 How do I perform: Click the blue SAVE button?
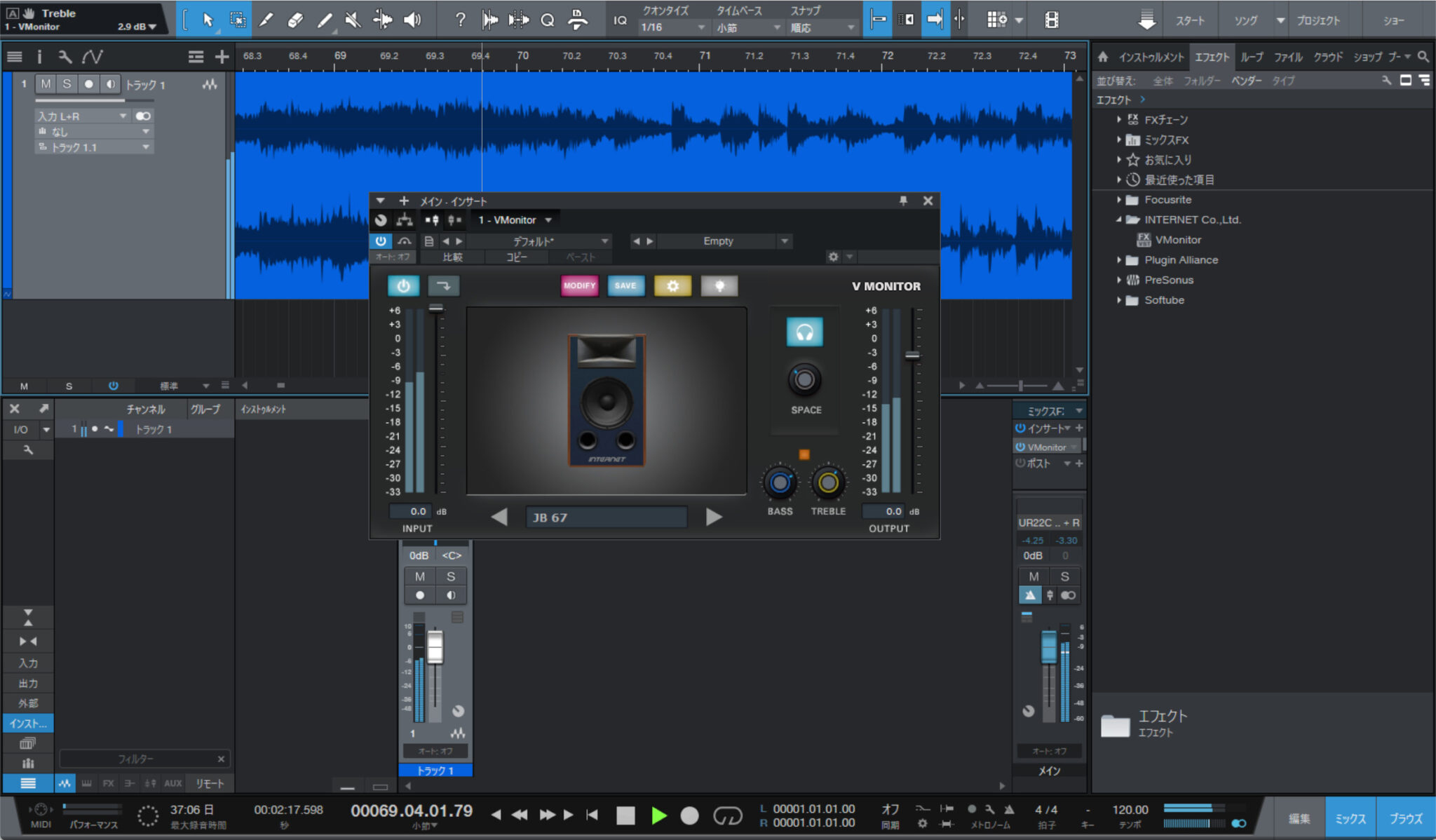(x=625, y=285)
